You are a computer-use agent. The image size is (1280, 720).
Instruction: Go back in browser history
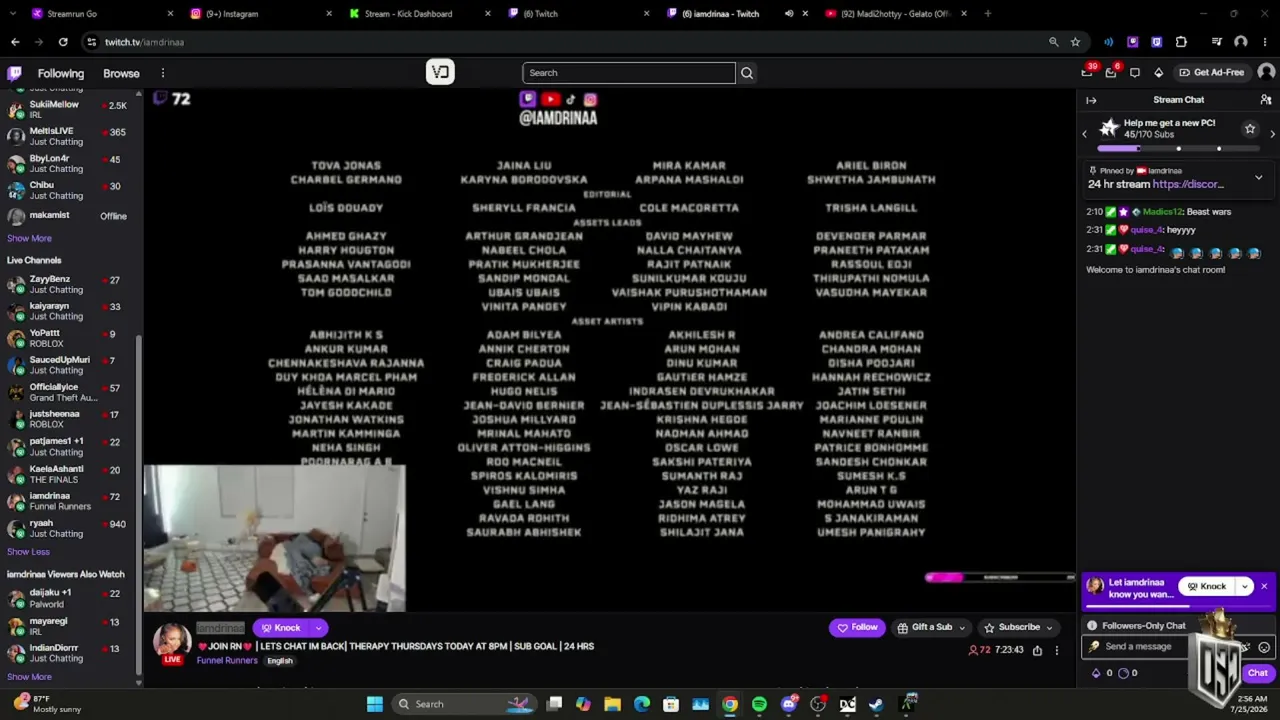(15, 42)
